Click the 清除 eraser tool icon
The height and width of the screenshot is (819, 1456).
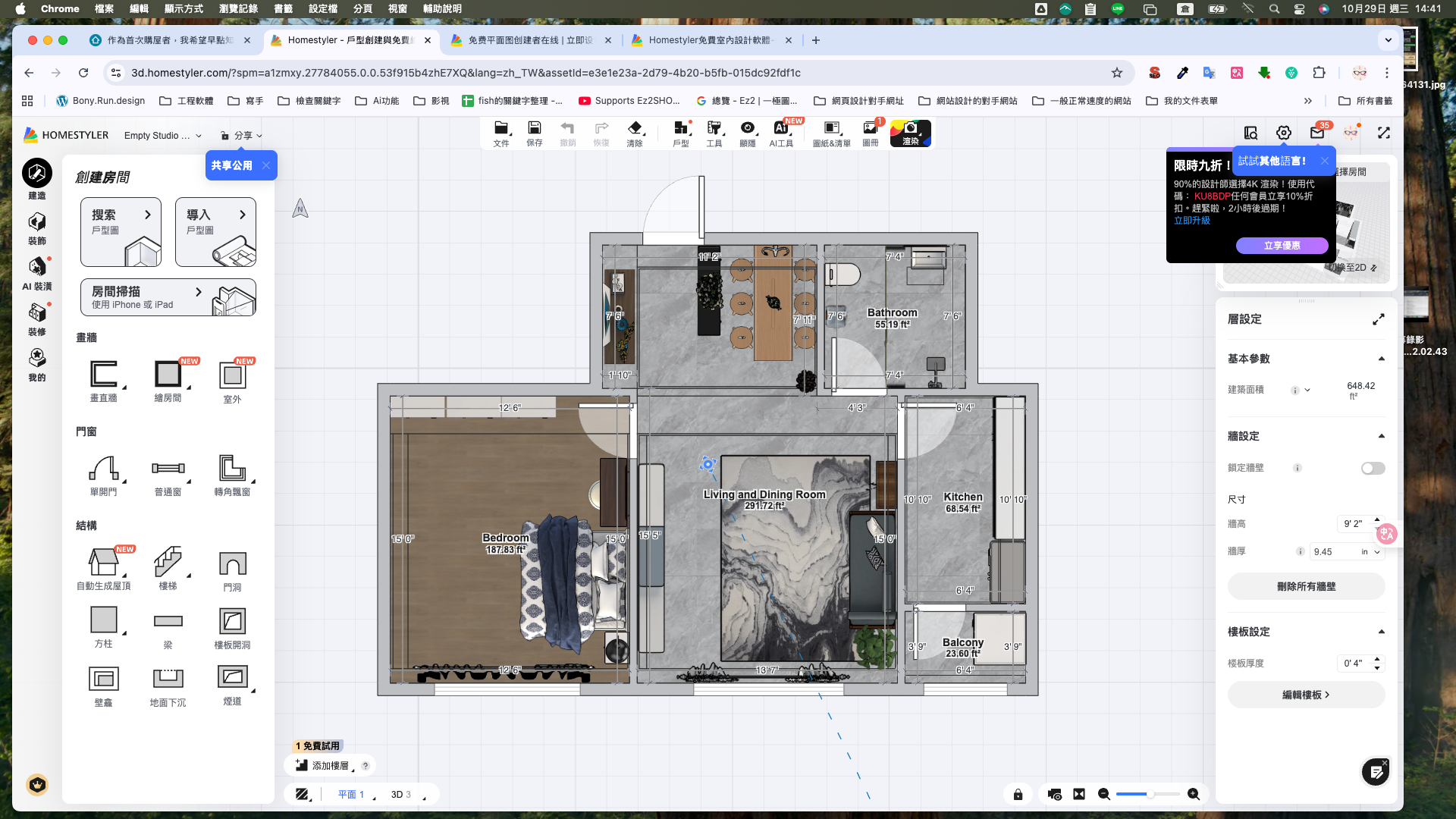(635, 133)
